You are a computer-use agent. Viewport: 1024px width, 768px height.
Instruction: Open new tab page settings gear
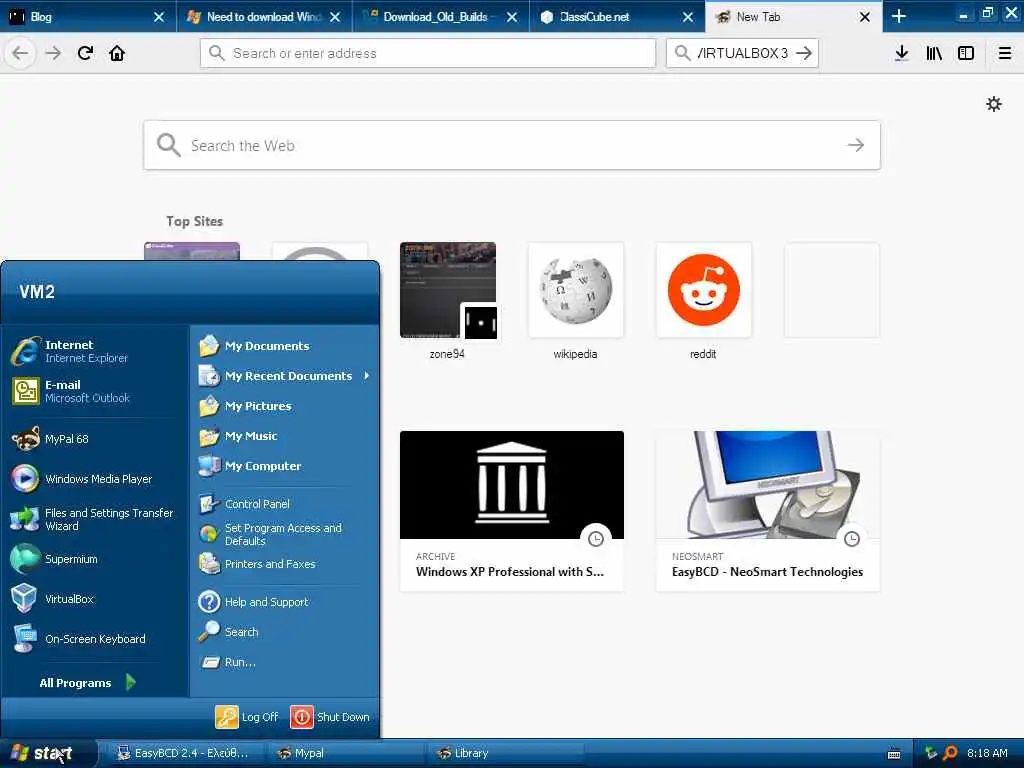click(993, 104)
